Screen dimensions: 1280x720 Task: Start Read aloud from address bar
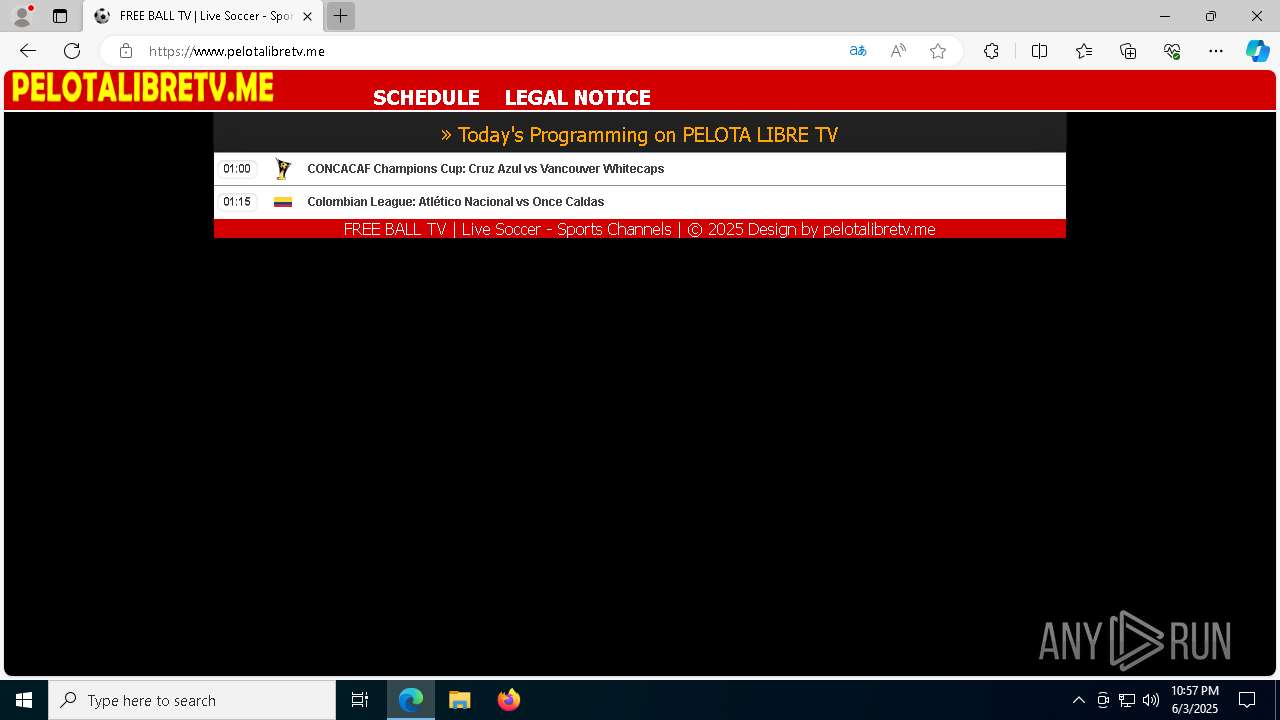(898, 51)
